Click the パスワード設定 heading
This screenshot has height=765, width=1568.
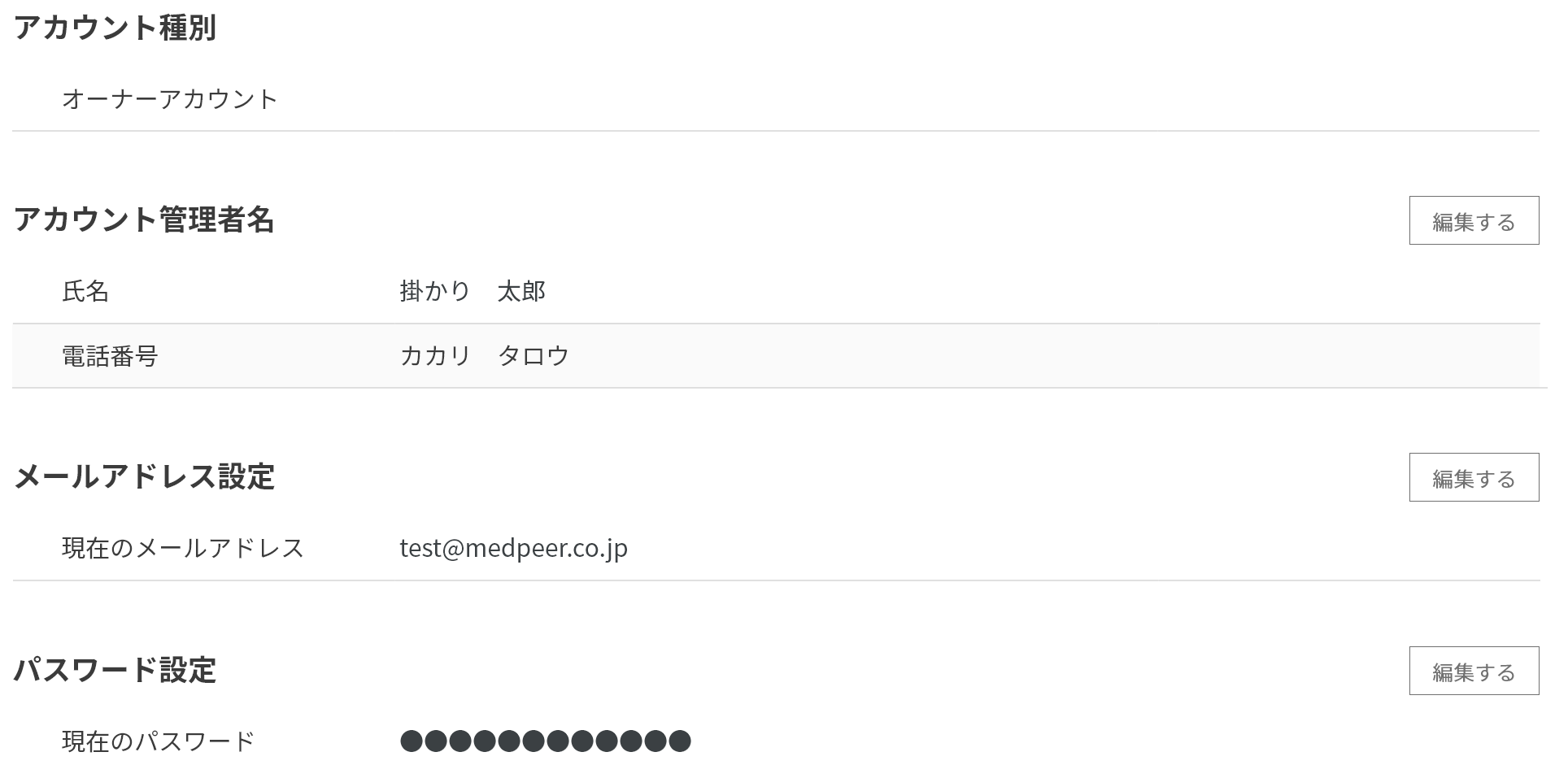click(x=115, y=670)
